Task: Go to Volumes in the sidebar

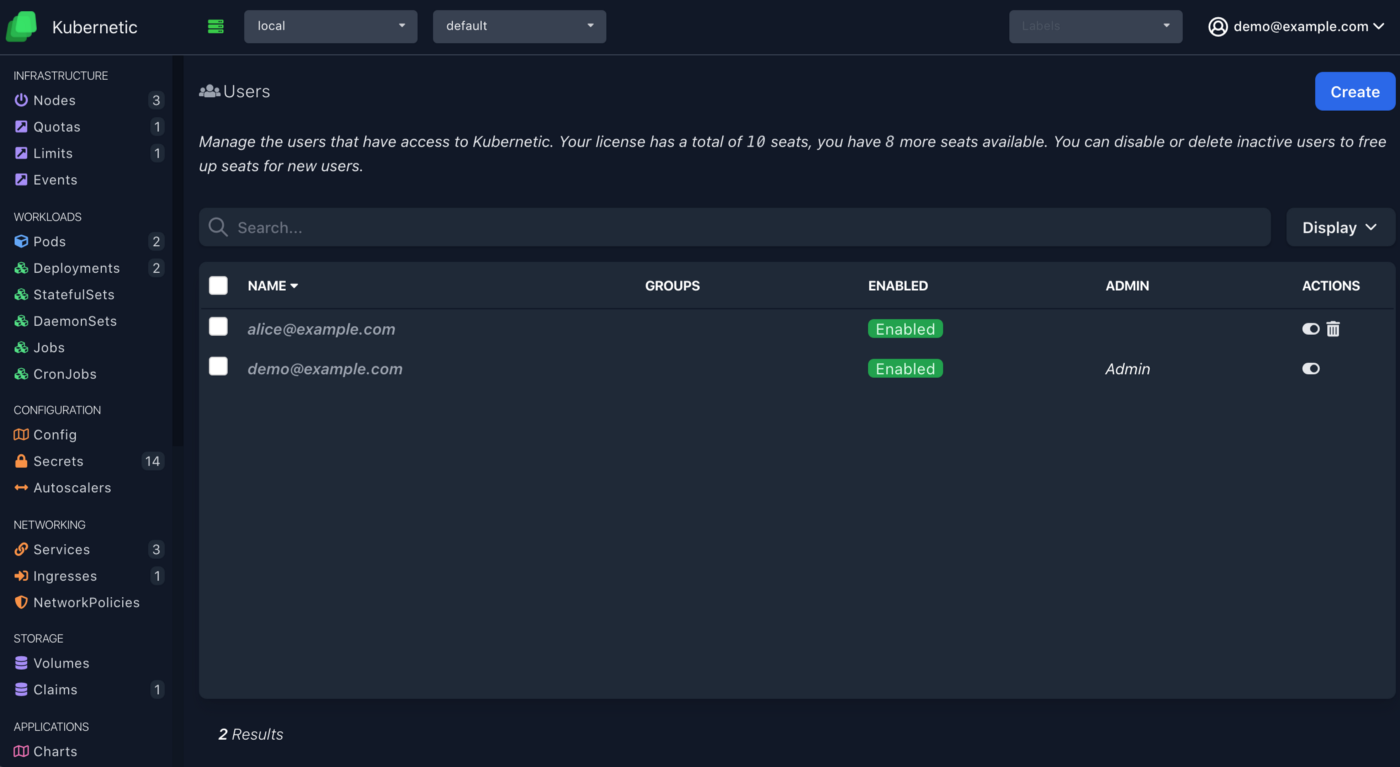Action: coord(61,663)
